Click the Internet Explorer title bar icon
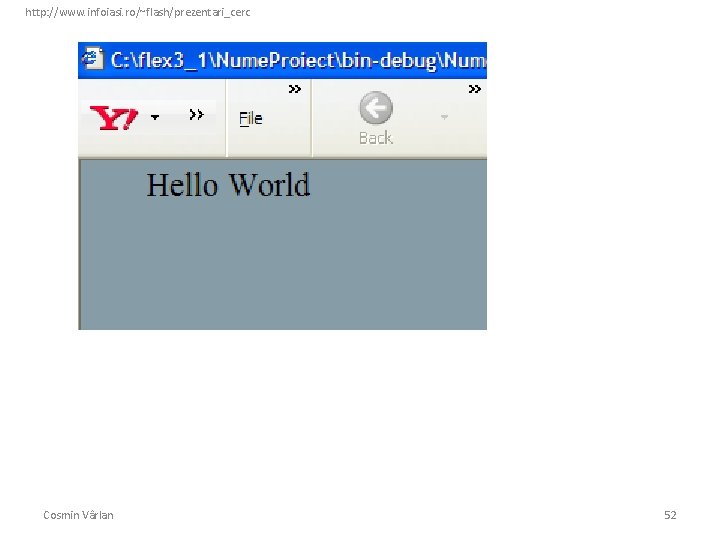The width and height of the screenshot is (720, 540). [93, 58]
